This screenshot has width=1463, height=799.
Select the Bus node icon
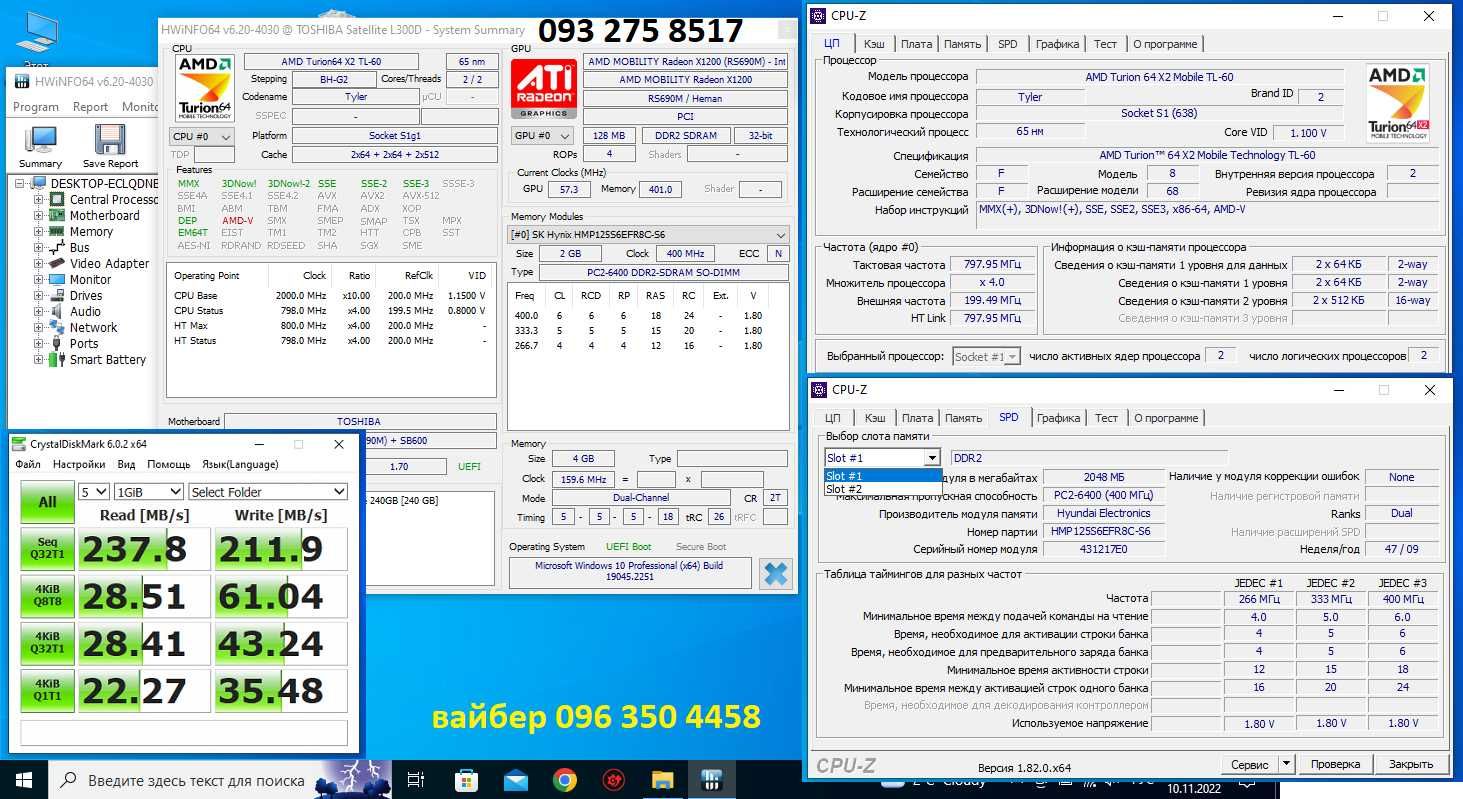59,247
